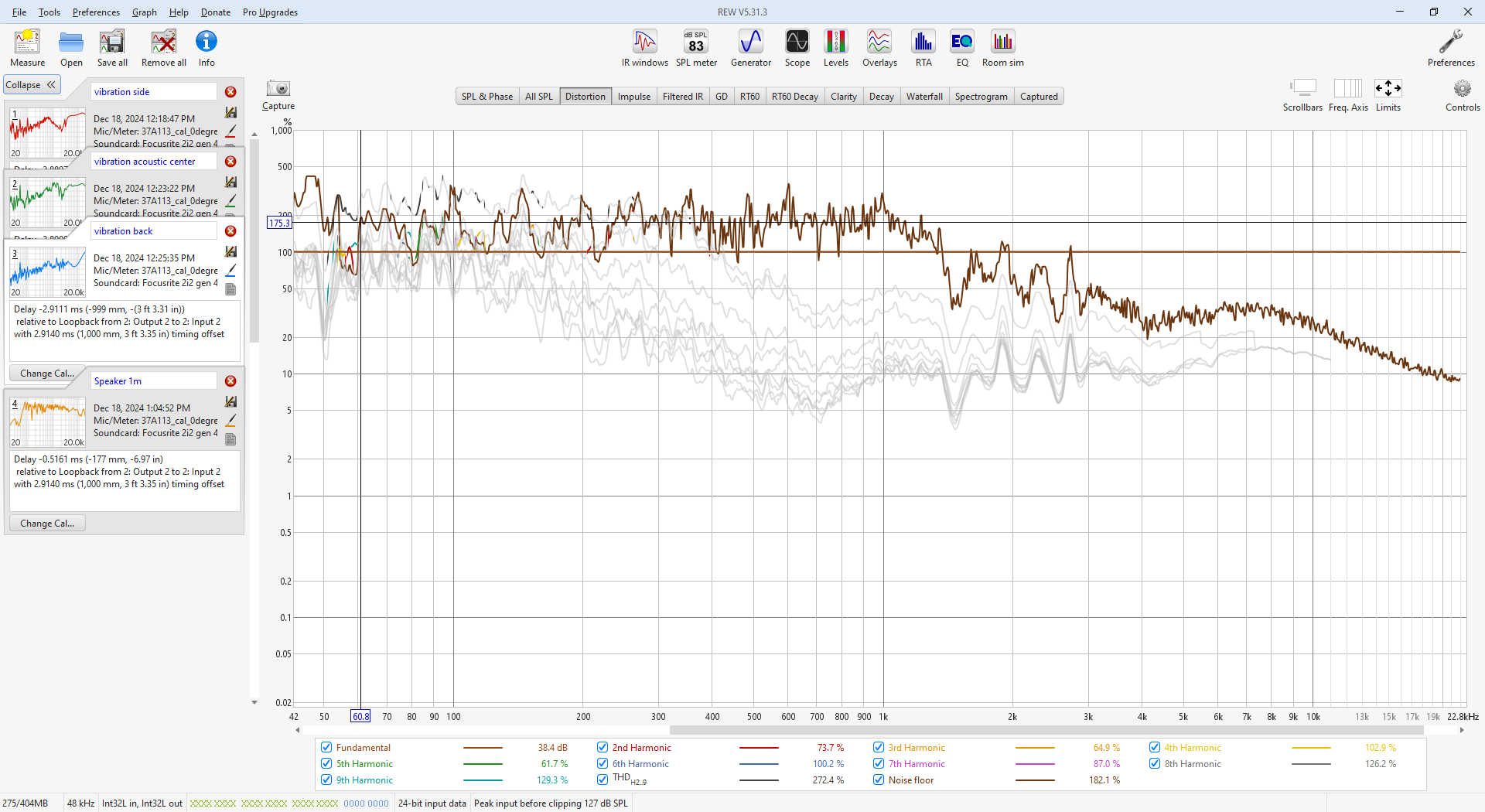Open the Levels meter
The image size is (1485, 812).
836,42
